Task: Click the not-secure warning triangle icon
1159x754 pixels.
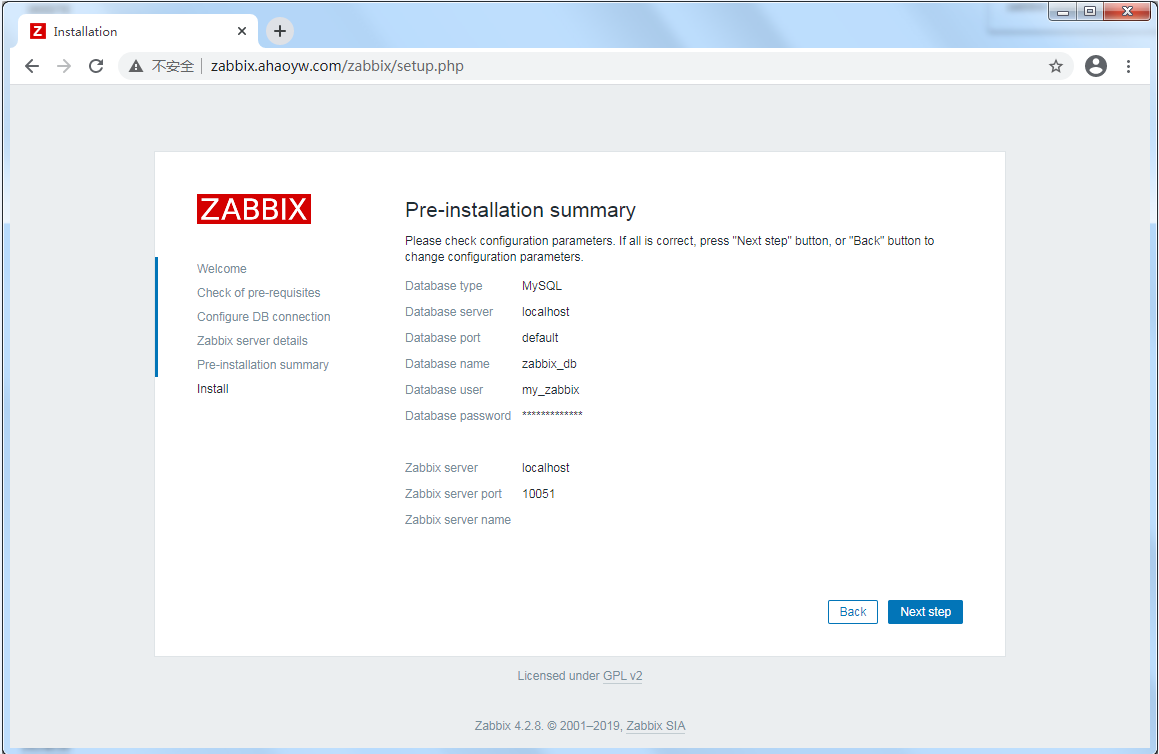Action: (x=136, y=67)
